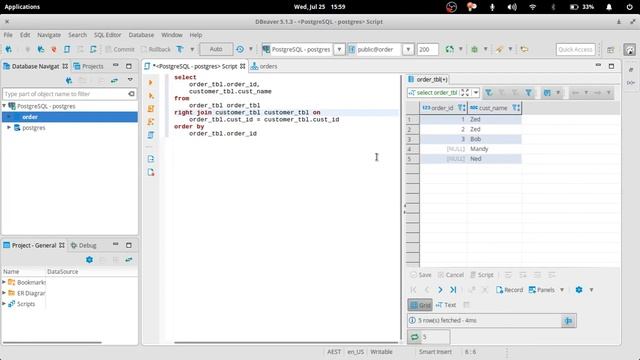Expand the PostgreSQL - postgres tree node
The width and height of the screenshot is (640, 360).
tap(4, 106)
